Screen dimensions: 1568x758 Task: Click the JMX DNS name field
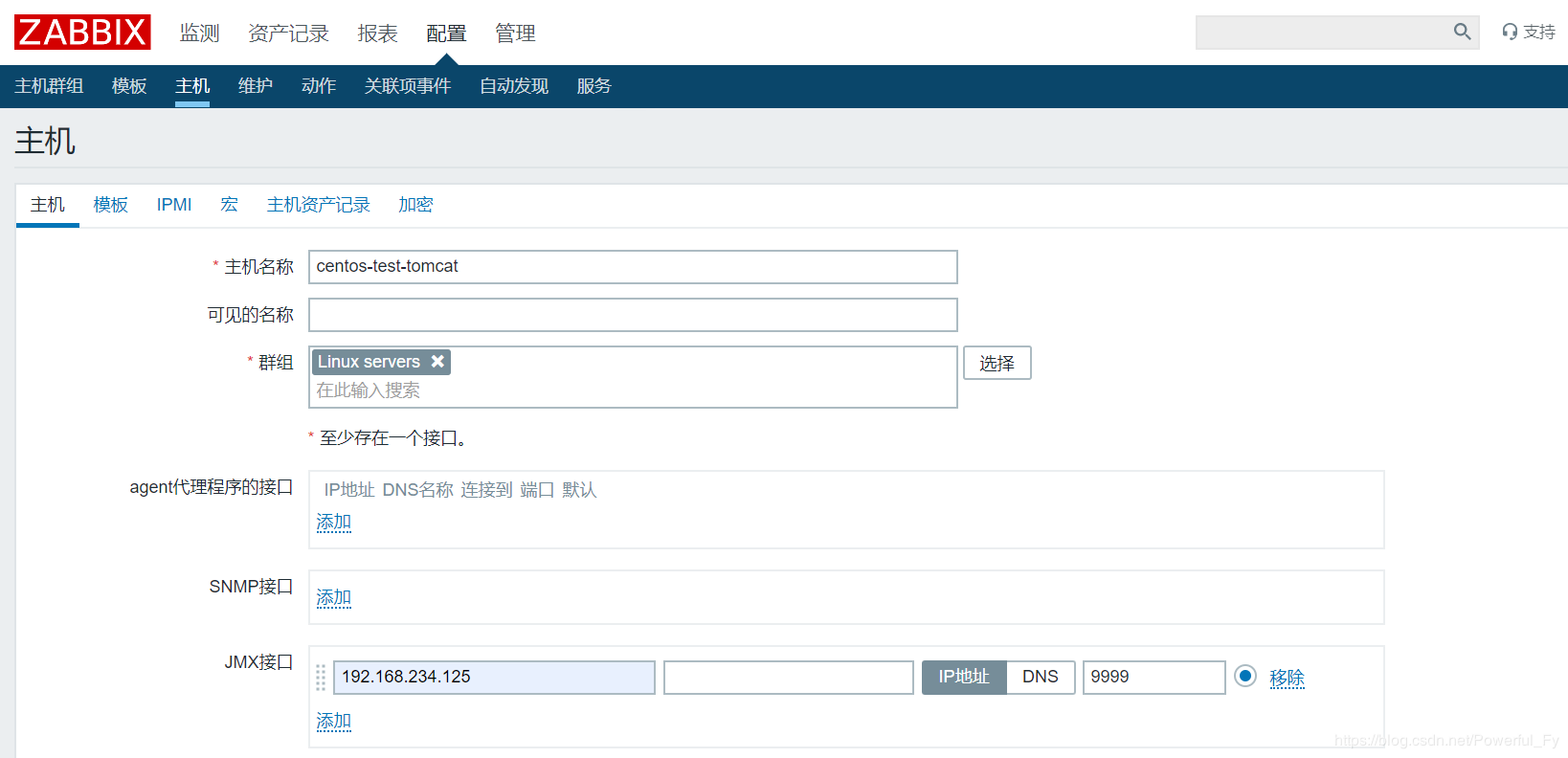click(789, 678)
